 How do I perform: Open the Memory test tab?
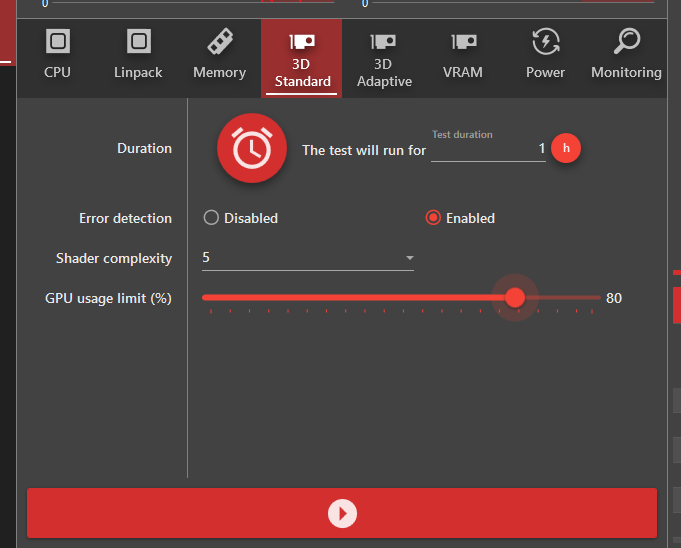220,58
